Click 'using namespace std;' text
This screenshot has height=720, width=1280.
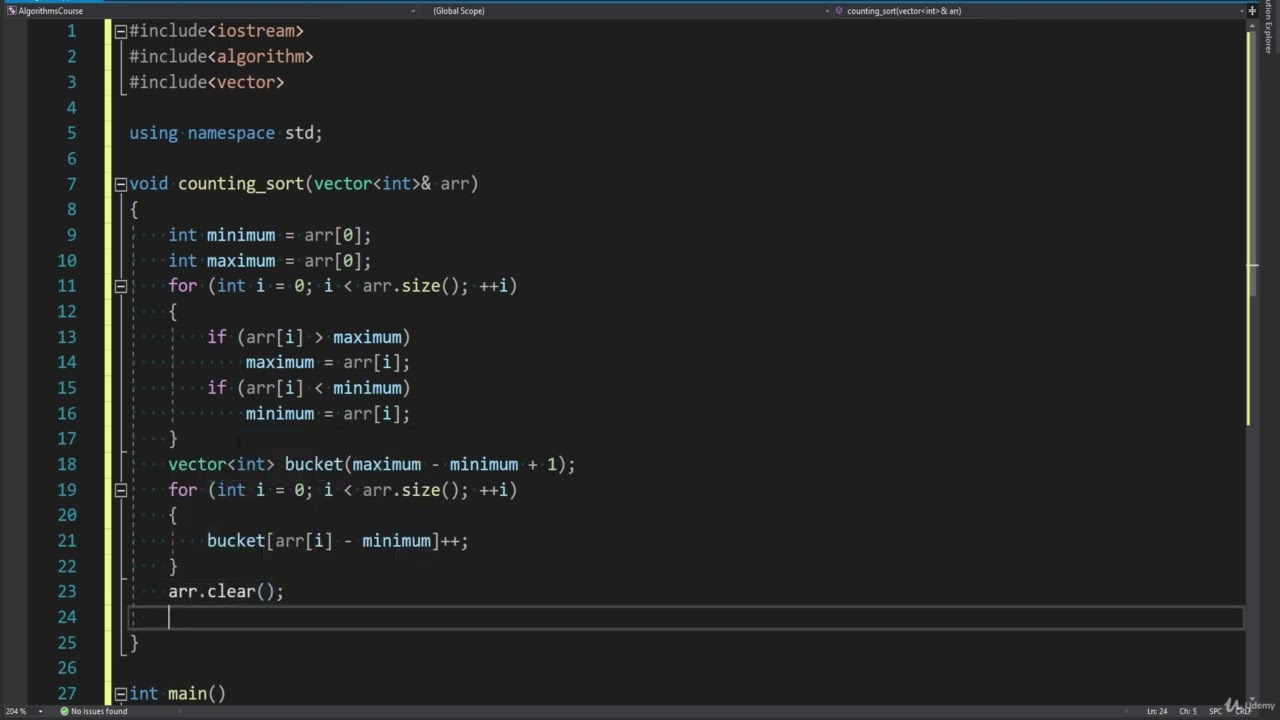[x=226, y=133]
